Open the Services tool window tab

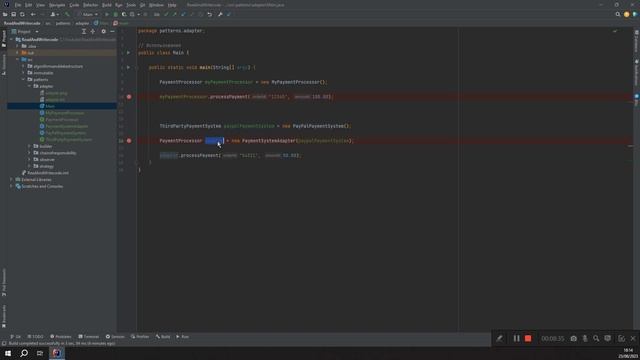[115, 337]
